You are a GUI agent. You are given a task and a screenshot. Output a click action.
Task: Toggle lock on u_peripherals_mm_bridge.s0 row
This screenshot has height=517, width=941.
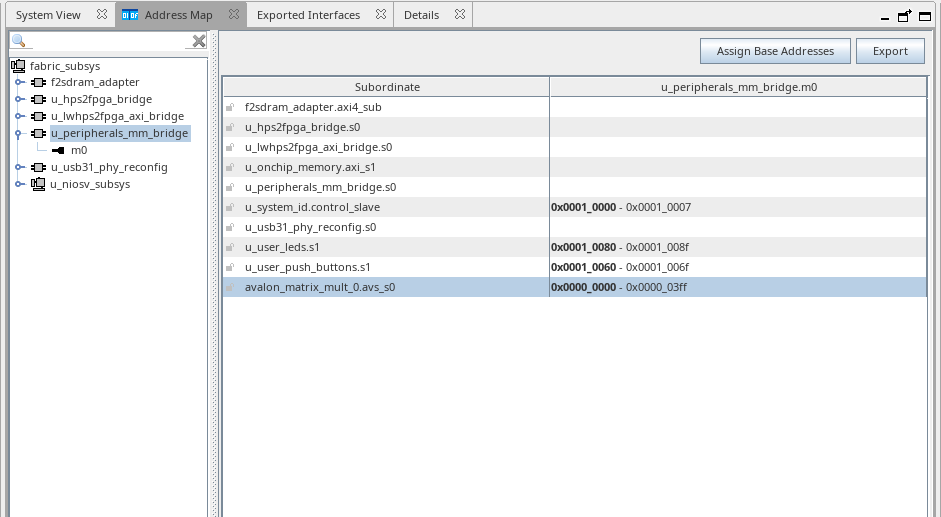click(x=230, y=187)
